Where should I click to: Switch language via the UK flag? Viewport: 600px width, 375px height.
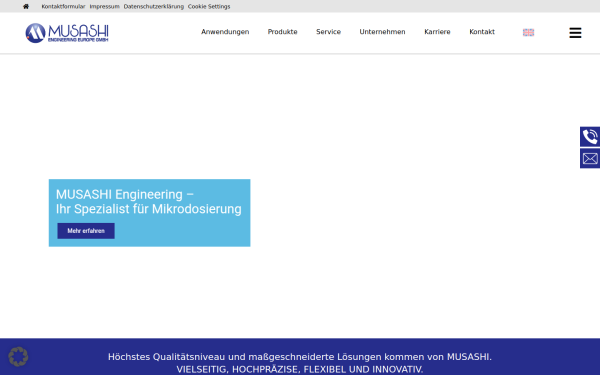[x=528, y=33]
